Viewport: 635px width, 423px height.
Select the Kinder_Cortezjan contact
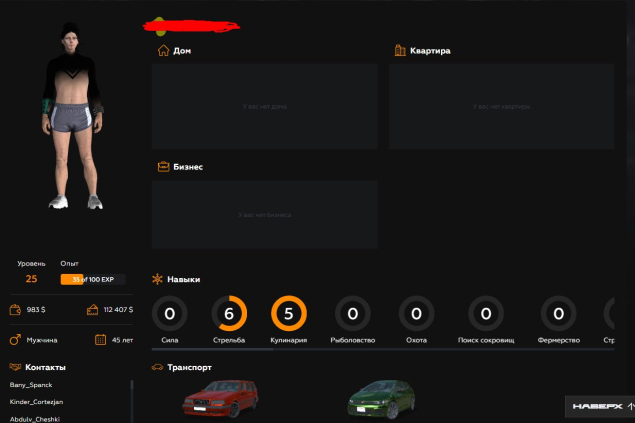[x=37, y=402]
